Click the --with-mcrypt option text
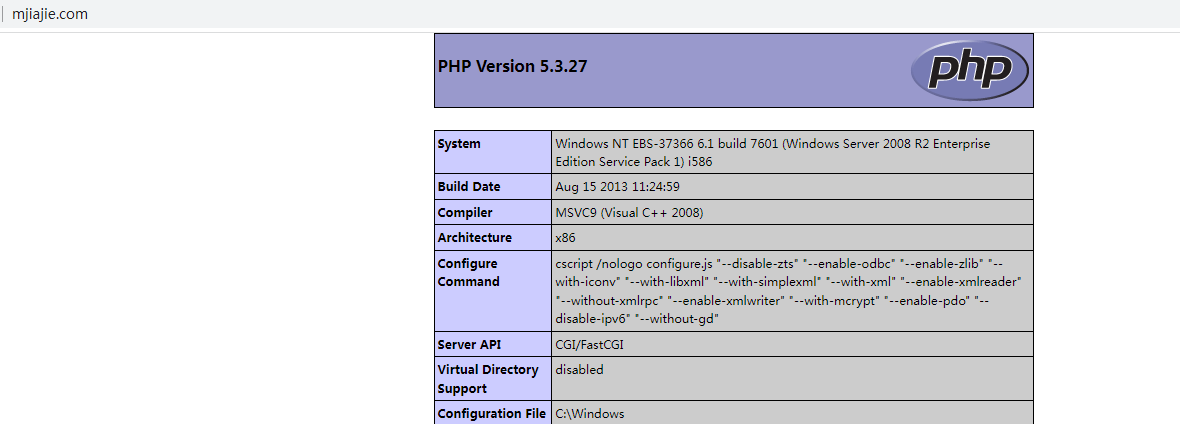This screenshot has width=1180, height=424. (x=837, y=300)
